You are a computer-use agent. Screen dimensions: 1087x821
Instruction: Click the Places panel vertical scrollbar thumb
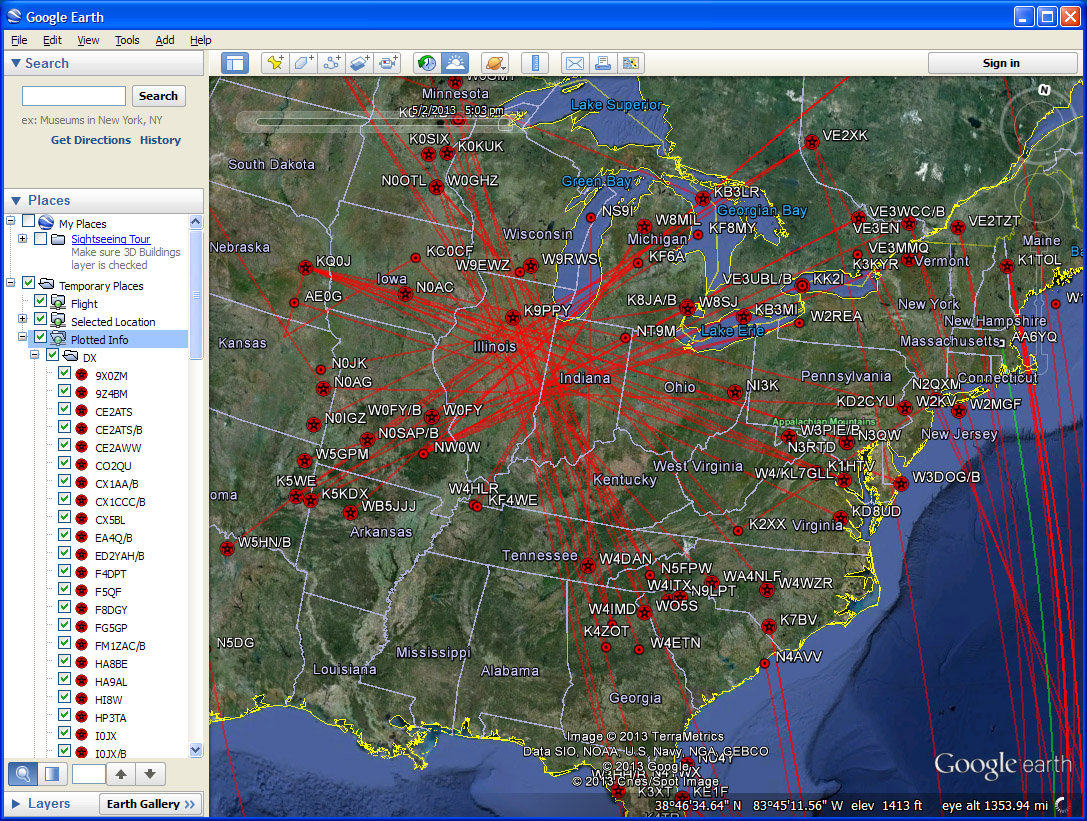pyautogui.click(x=196, y=295)
